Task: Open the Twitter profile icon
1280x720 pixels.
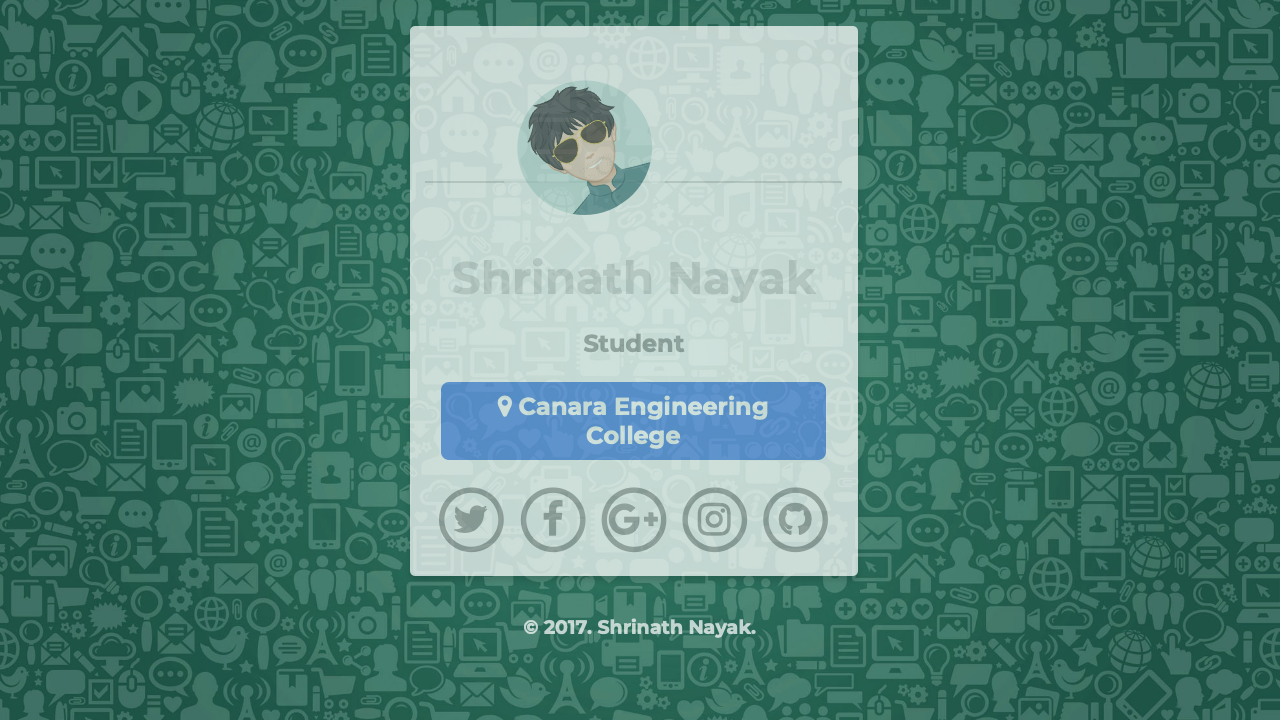Action: (x=471, y=520)
